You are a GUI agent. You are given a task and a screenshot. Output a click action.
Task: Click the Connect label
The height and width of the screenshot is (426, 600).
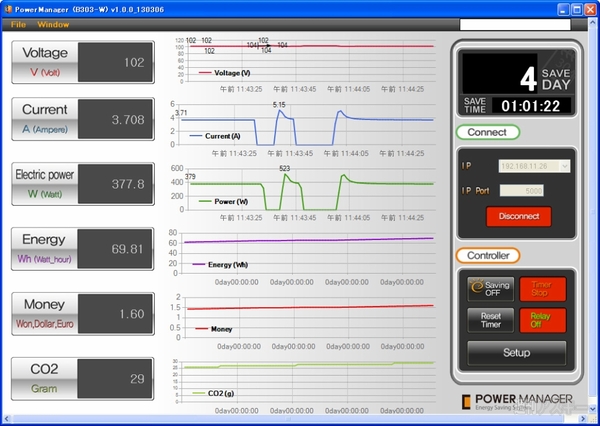coord(488,132)
